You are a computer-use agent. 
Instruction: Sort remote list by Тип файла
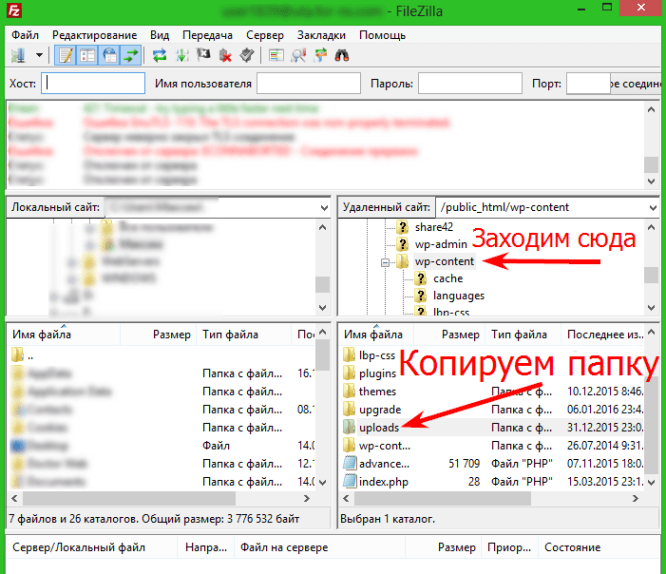coord(519,335)
